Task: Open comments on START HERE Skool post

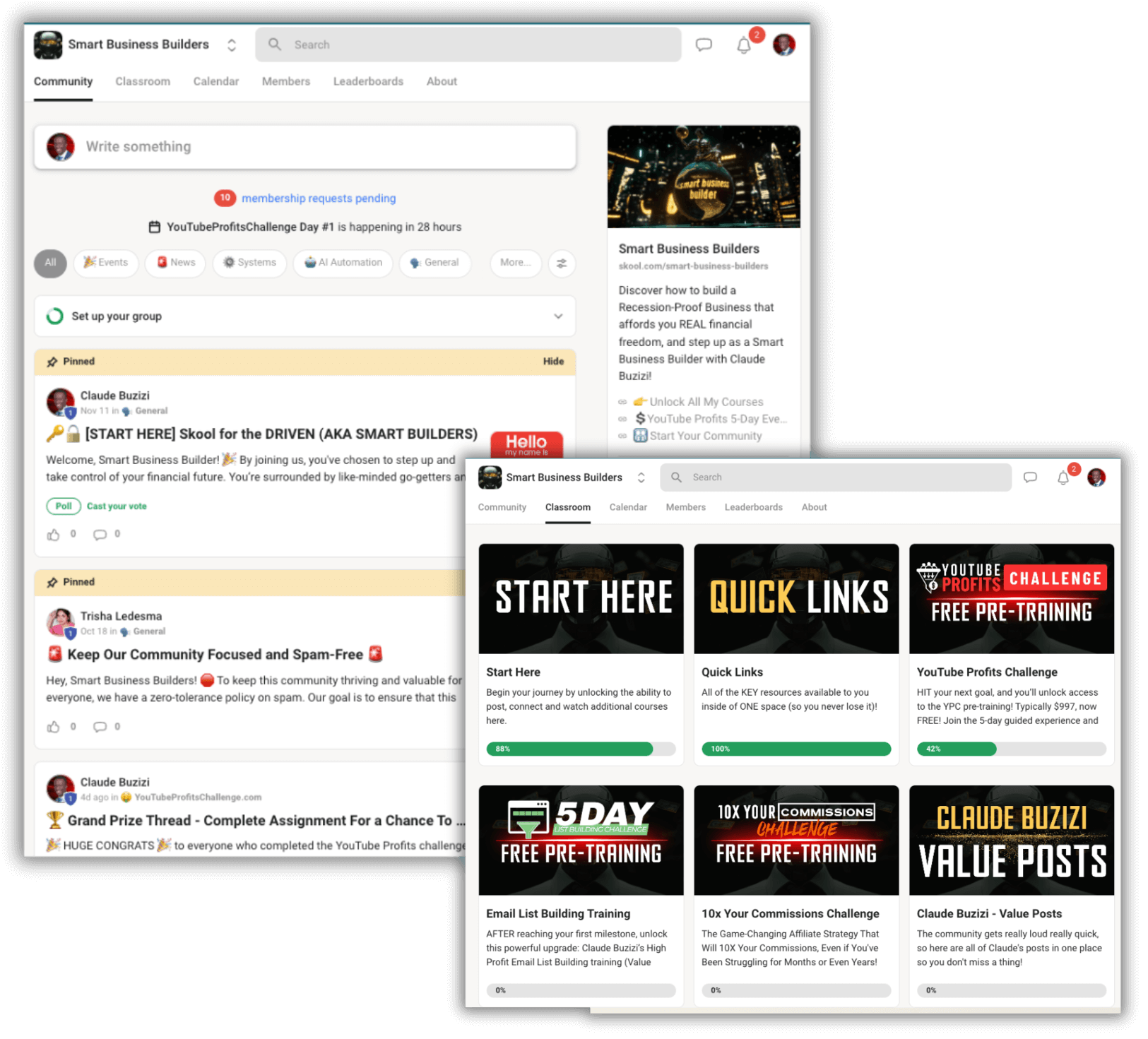Action: (x=100, y=535)
